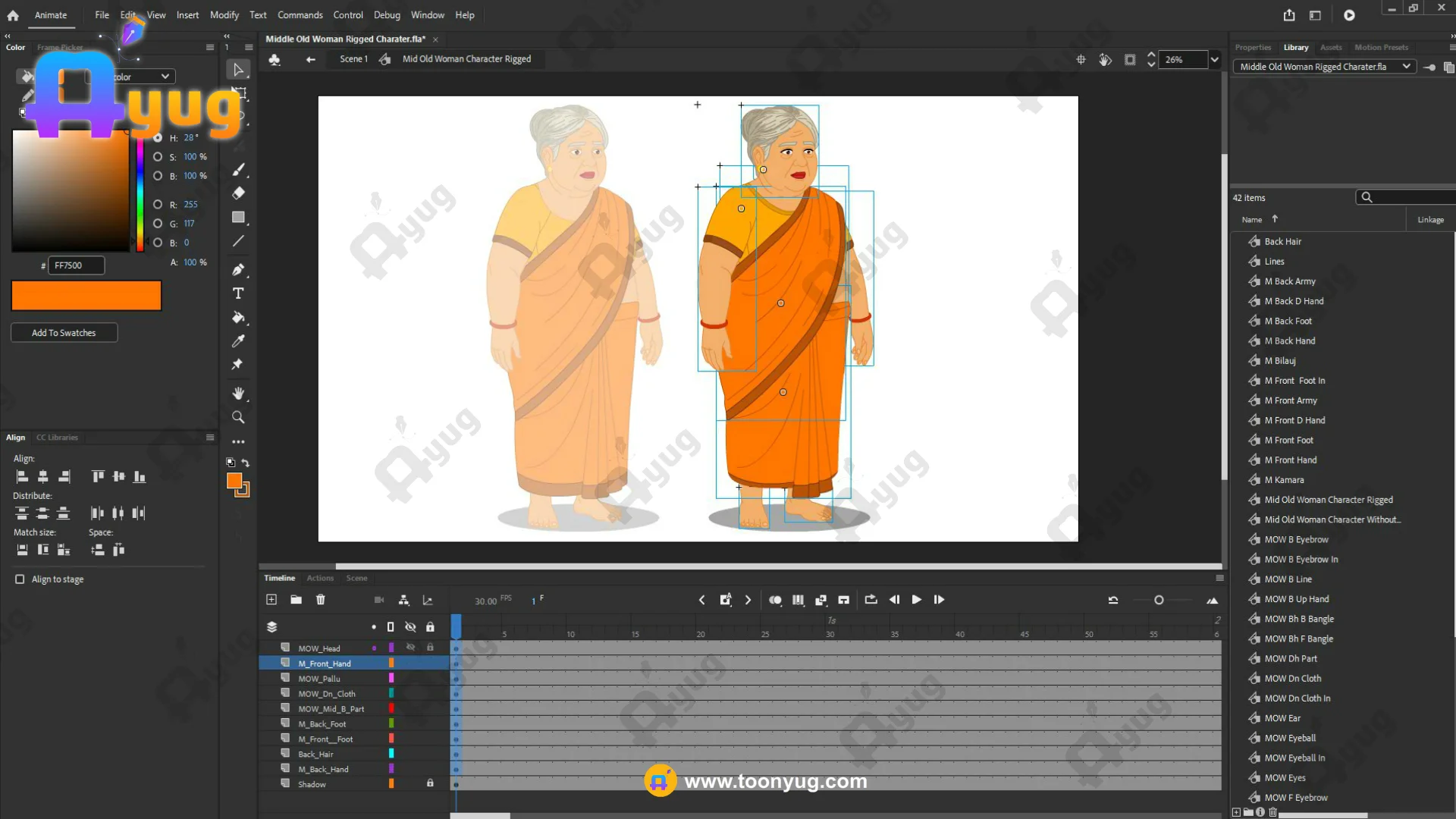Select the Hand tool

238,393
